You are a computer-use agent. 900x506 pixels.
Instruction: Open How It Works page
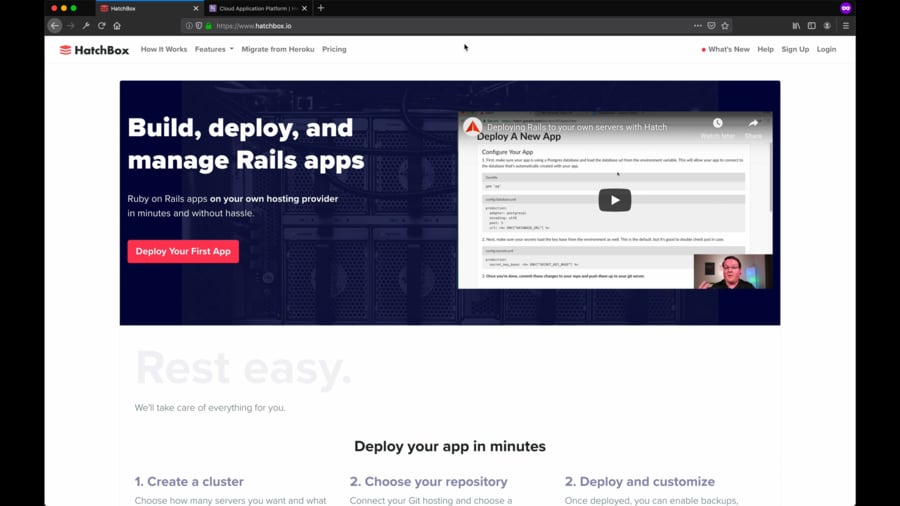[164, 49]
